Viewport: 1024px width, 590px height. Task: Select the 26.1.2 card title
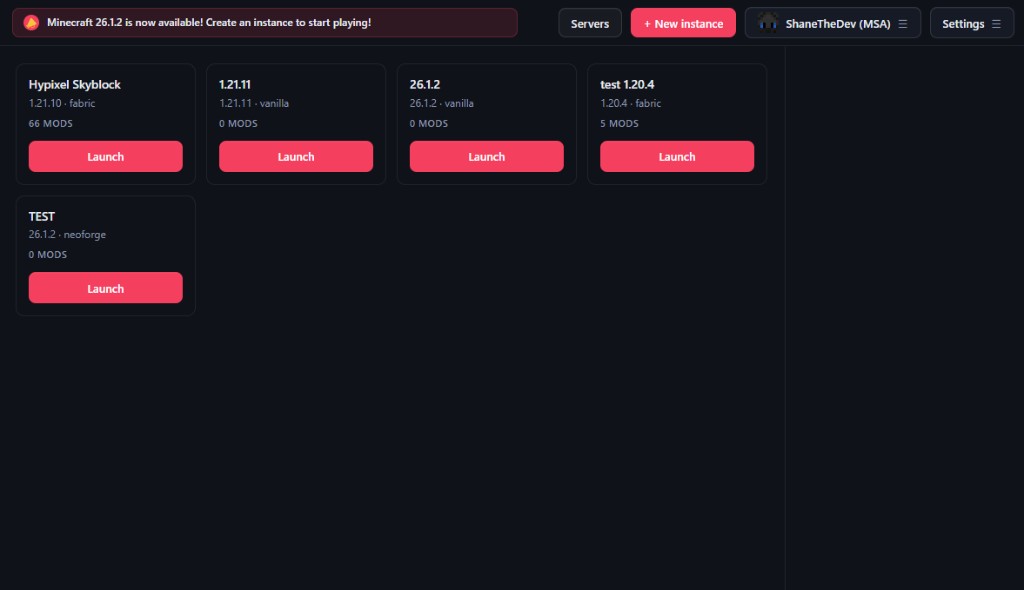[424, 84]
